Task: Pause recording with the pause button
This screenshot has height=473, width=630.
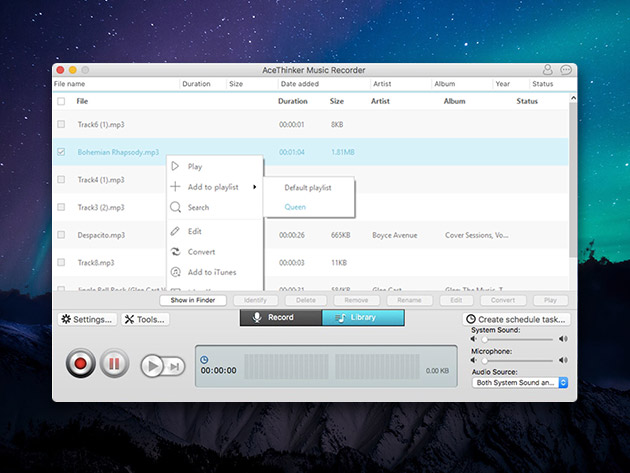Action: click(115, 363)
